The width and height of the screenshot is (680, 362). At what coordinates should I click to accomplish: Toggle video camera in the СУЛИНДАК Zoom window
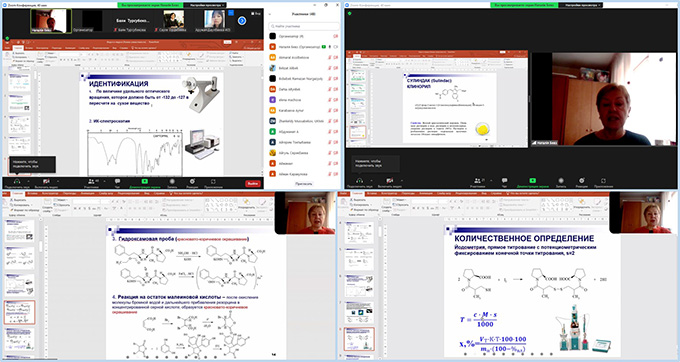click(x=389, y=180)
